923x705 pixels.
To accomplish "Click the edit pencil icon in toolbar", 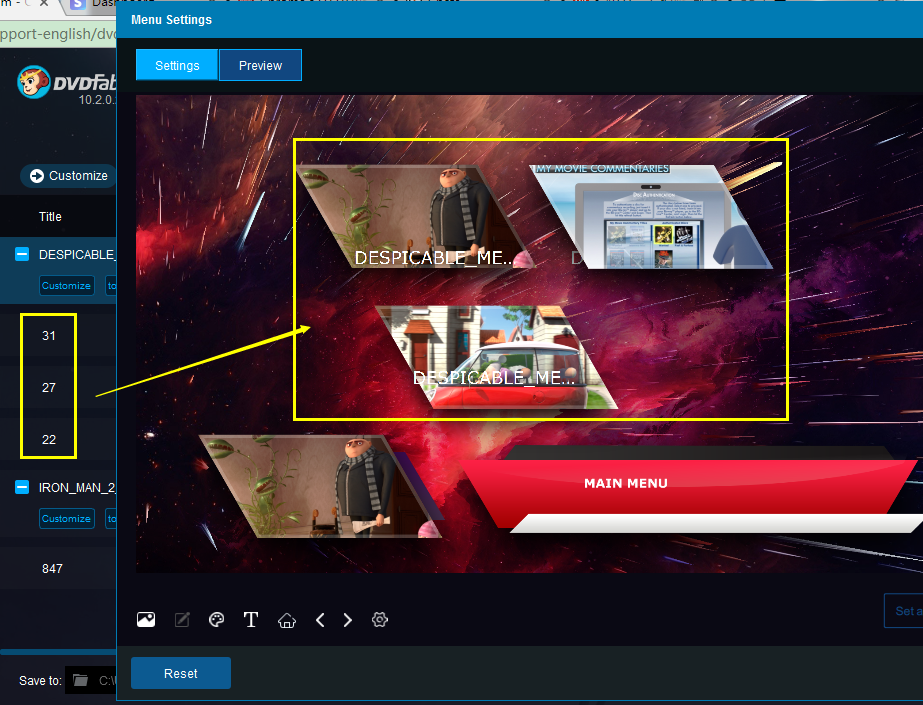I will pyautogui.click(x=182, y=620).
